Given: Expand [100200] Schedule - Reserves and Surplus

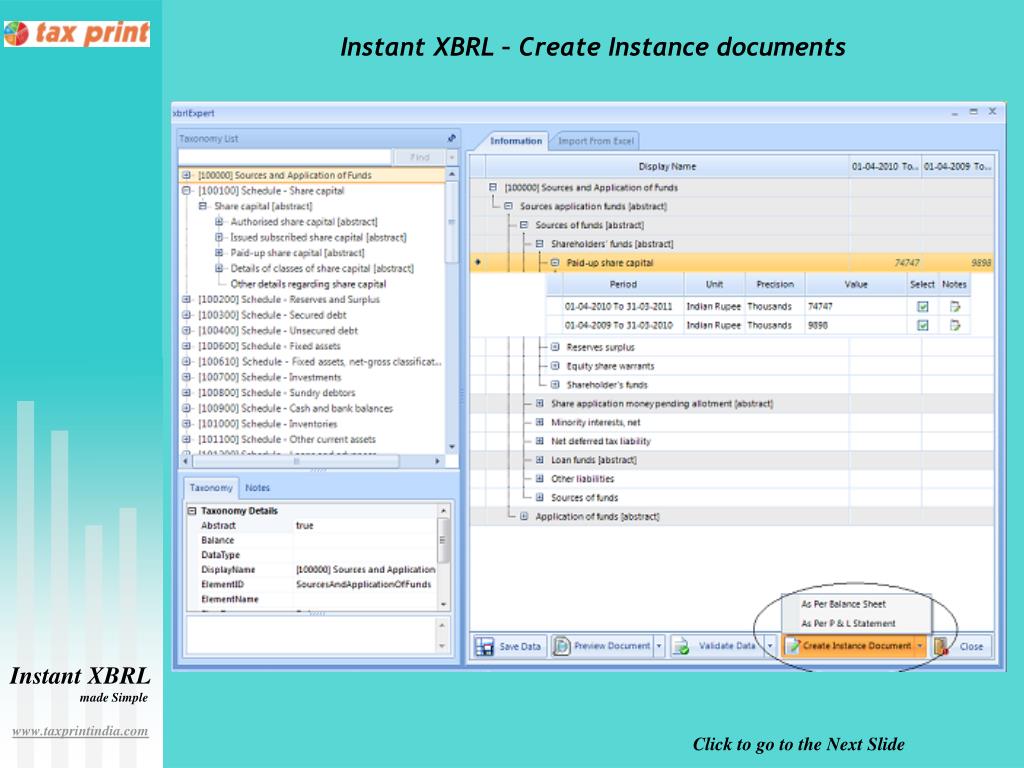Looking at the screenshot, I should click(x=186, y=300).
